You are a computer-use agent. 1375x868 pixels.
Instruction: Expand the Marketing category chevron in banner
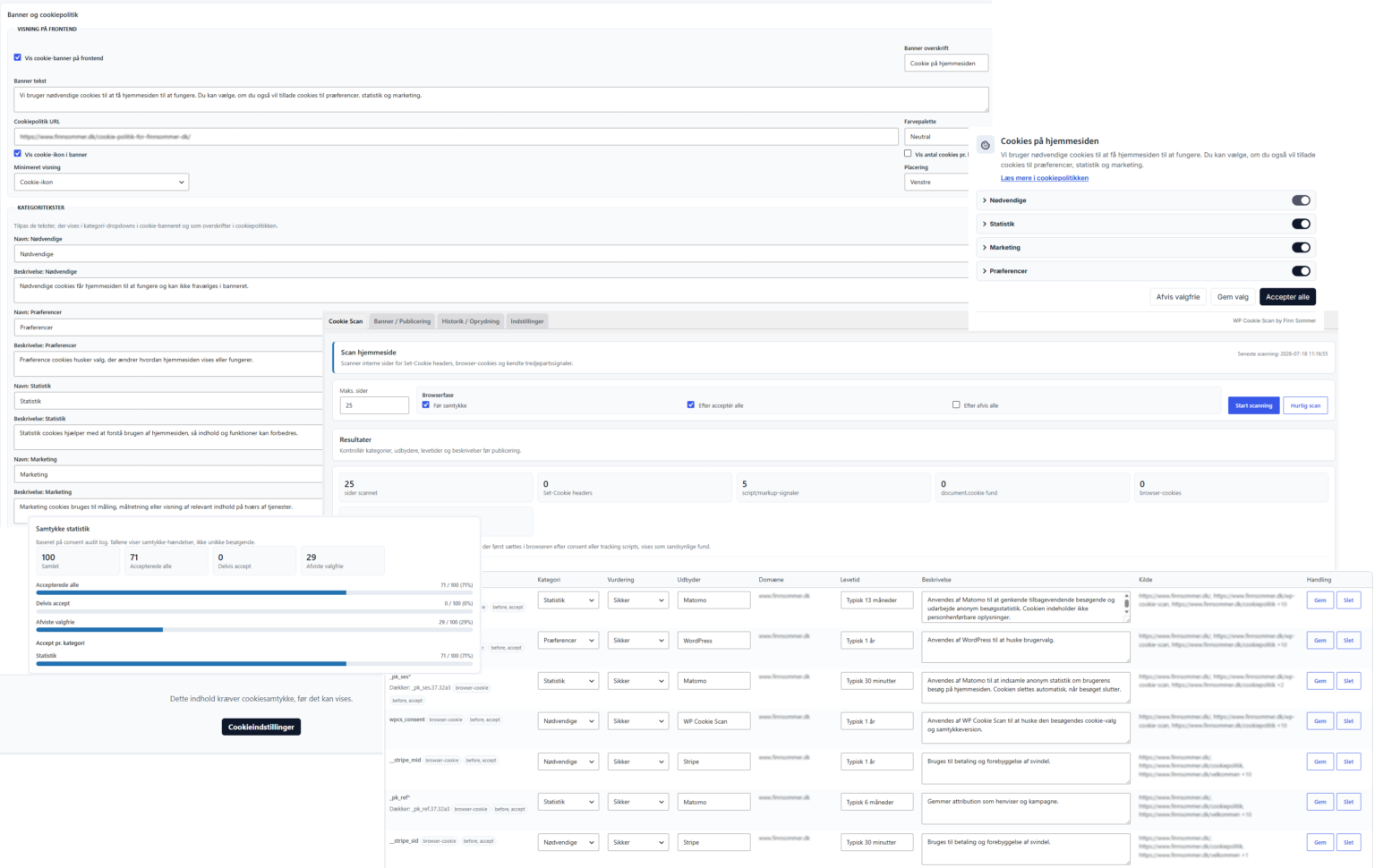(x=985, y=248)
